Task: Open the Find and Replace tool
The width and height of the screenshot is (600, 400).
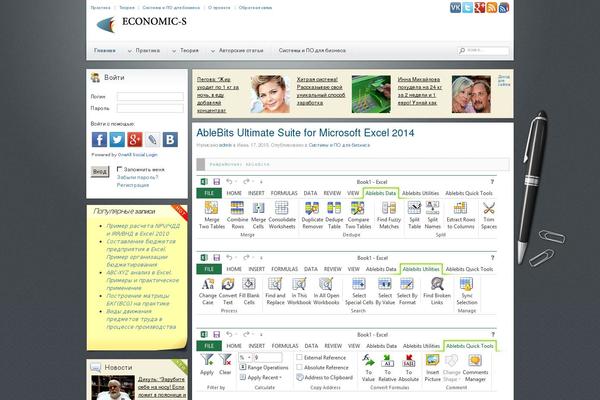Action: (275, 292)
